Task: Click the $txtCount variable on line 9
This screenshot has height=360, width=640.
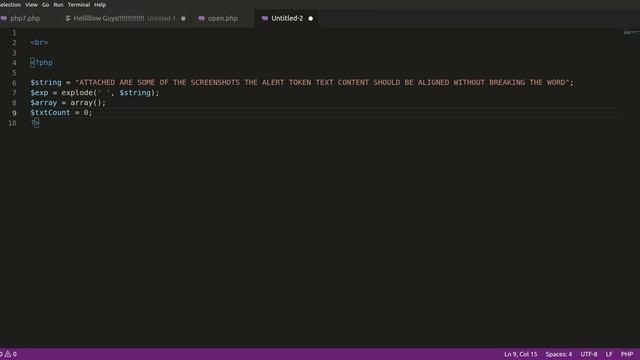Action: [50, 113]
